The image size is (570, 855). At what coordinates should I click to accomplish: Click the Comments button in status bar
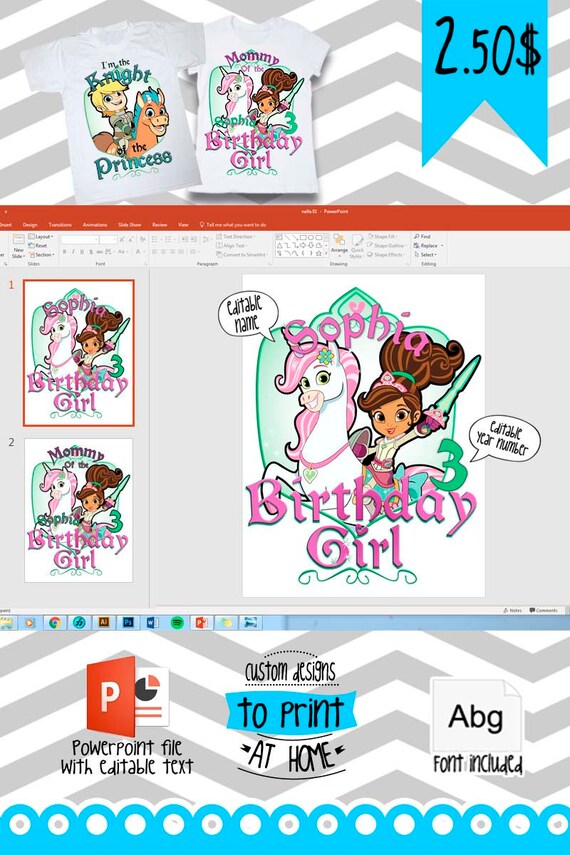coord(543,610)
